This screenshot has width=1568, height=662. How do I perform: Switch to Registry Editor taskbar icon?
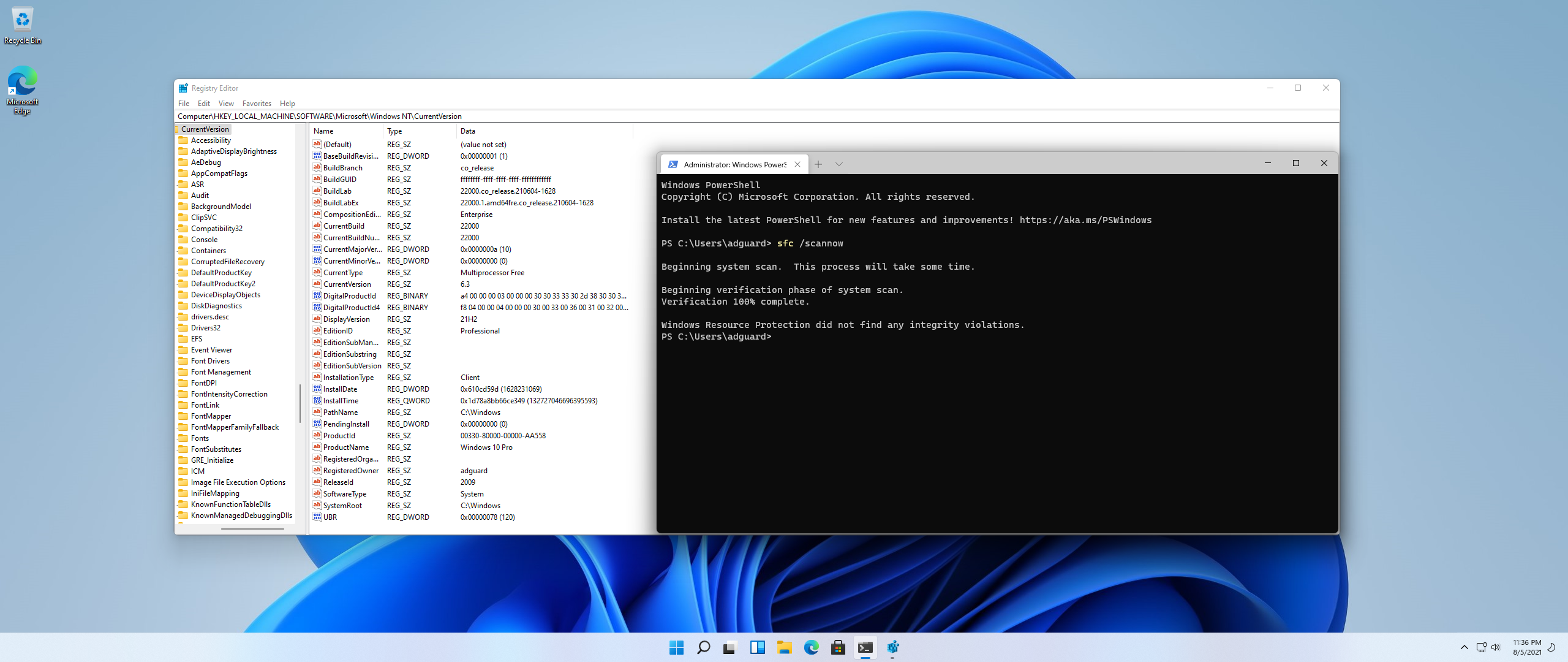pyautogui.click(x=892, y=647)
